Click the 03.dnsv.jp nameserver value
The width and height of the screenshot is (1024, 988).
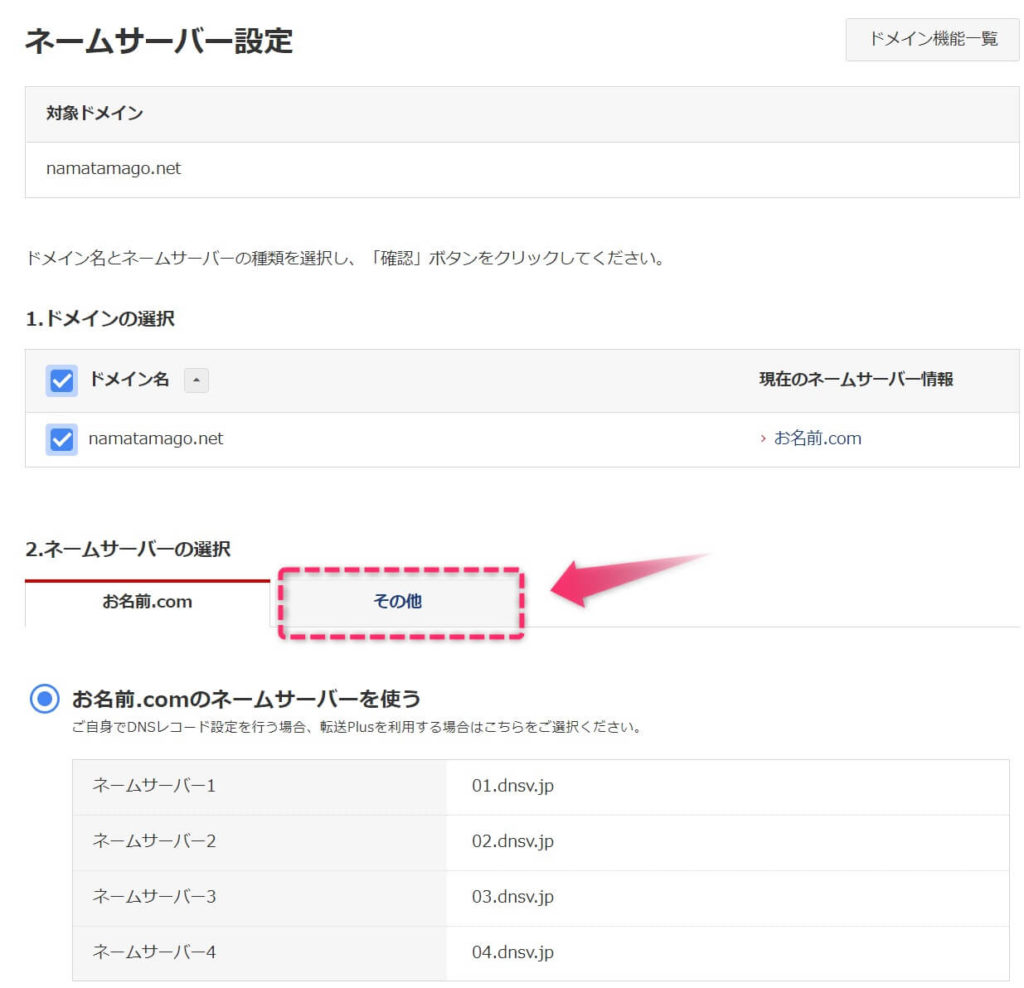(x=513, y=897)
